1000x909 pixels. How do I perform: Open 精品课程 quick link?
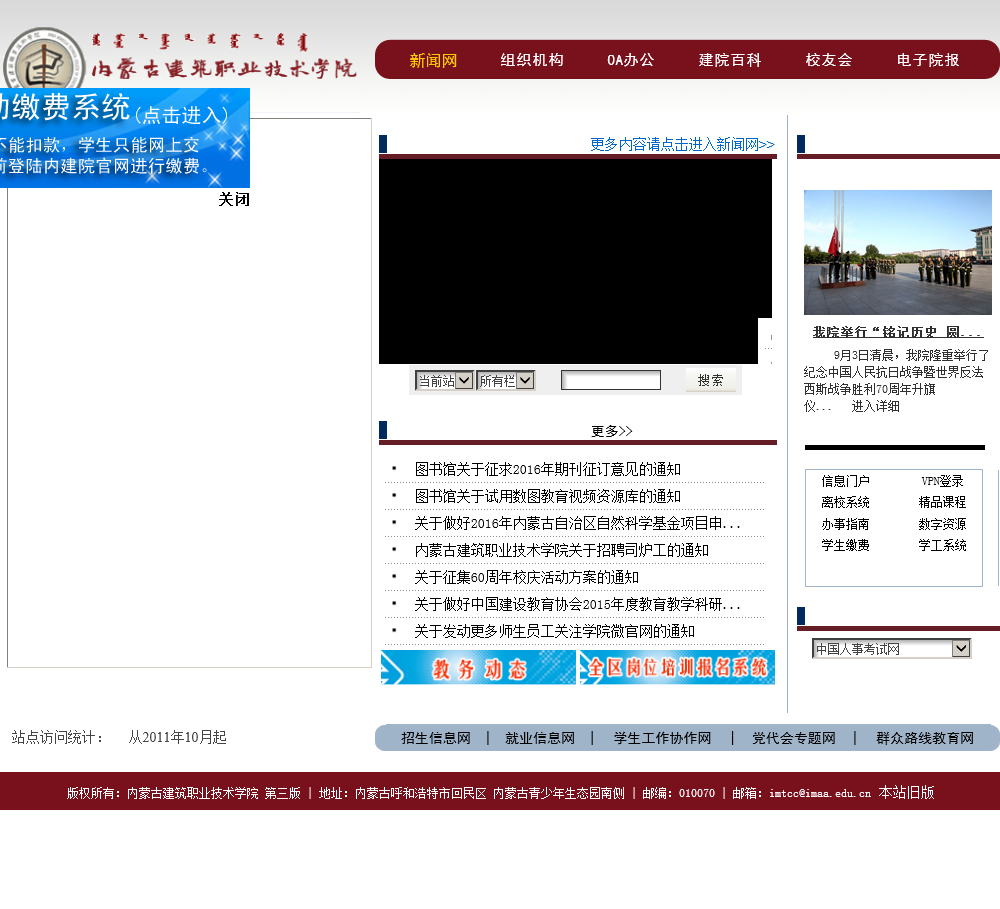pyautogui.click(x=942, y=503)
